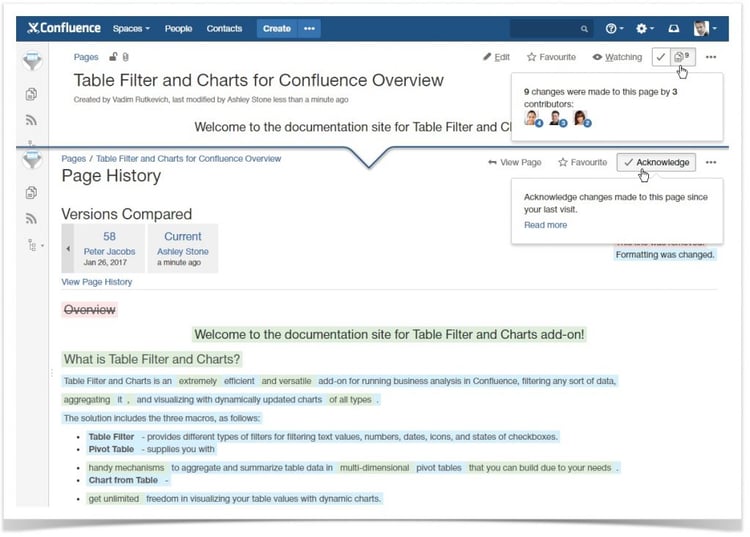Click the Confluence logo in header
Image resolution: width=750 pixels, height=537 pixels.
click(x=64, y=29)
